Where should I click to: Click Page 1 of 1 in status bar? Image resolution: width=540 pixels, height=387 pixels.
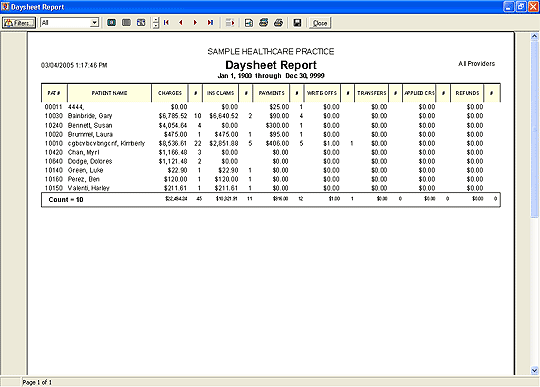tap(37, 382)
